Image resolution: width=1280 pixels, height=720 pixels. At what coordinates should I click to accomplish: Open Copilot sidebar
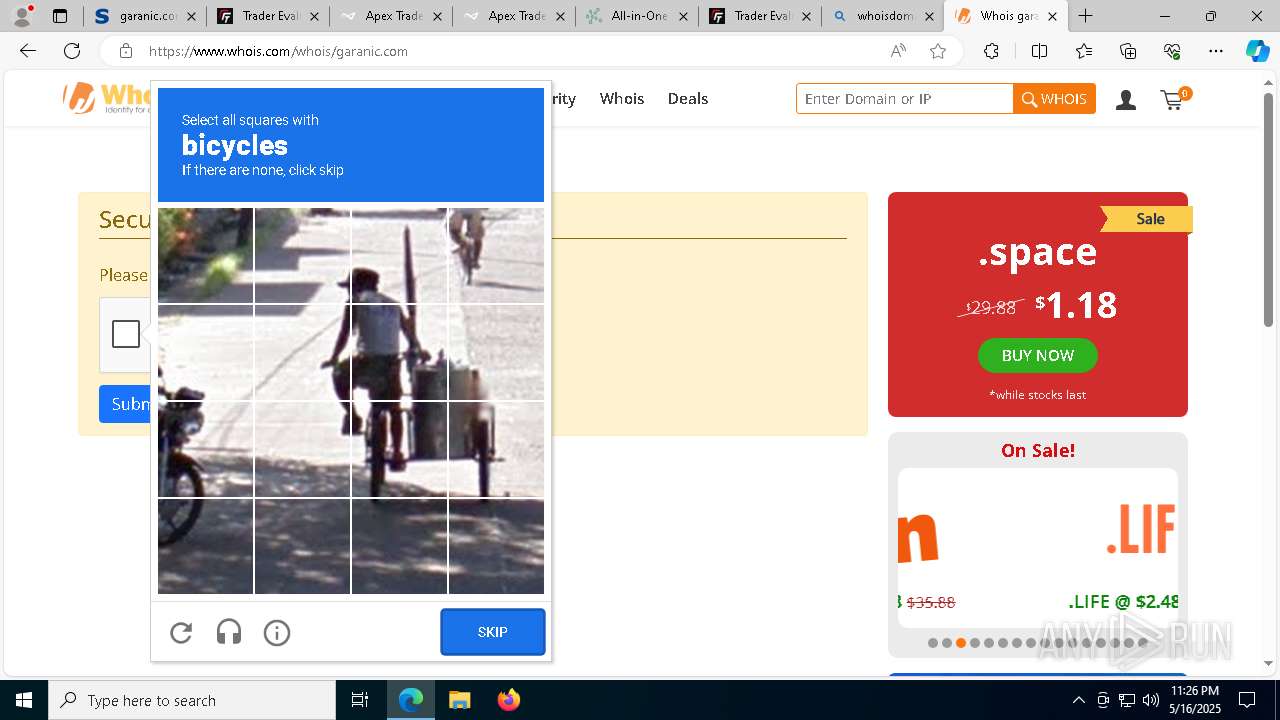pyautogui.click(x=1257, y=51)
